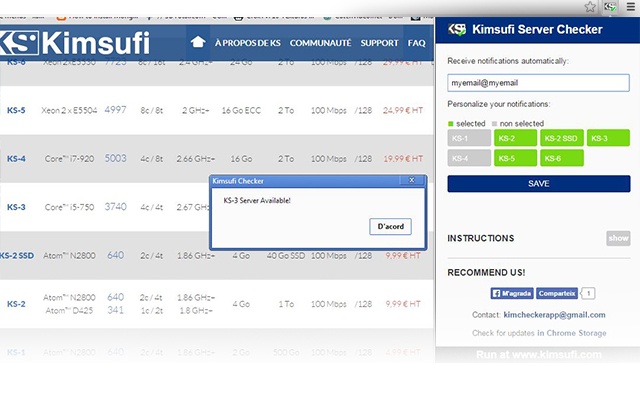Click the Xeon 2 x E5504 cell
This screenshot has width=640, height=400.
(69, 110)
